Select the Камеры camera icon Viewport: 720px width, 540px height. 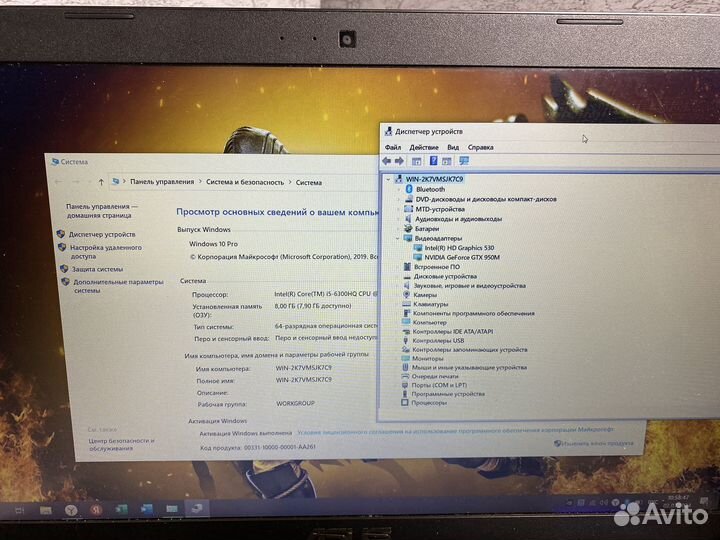click(x=406, y=295)
